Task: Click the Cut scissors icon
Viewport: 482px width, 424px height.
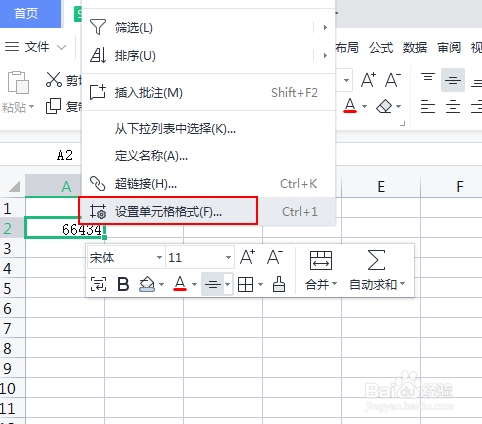Action: (54, 79)
